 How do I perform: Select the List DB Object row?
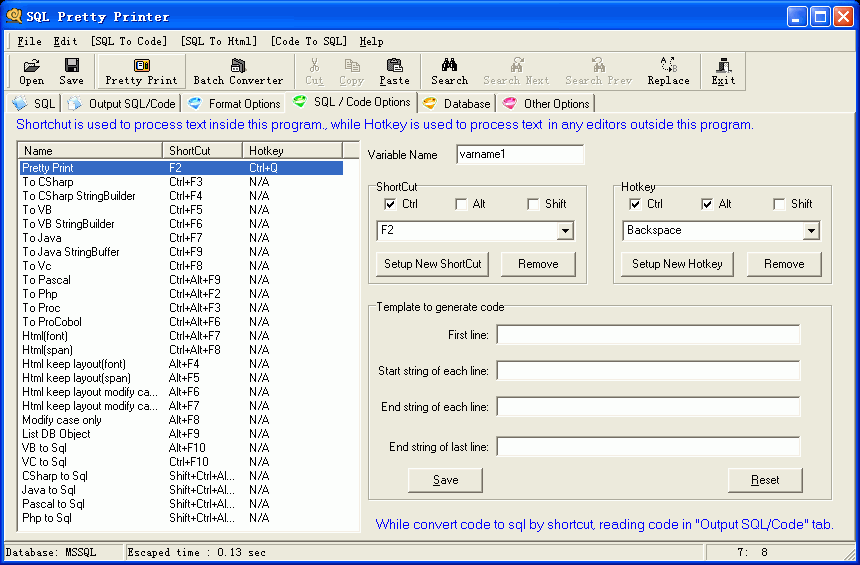tap(181, 434)
